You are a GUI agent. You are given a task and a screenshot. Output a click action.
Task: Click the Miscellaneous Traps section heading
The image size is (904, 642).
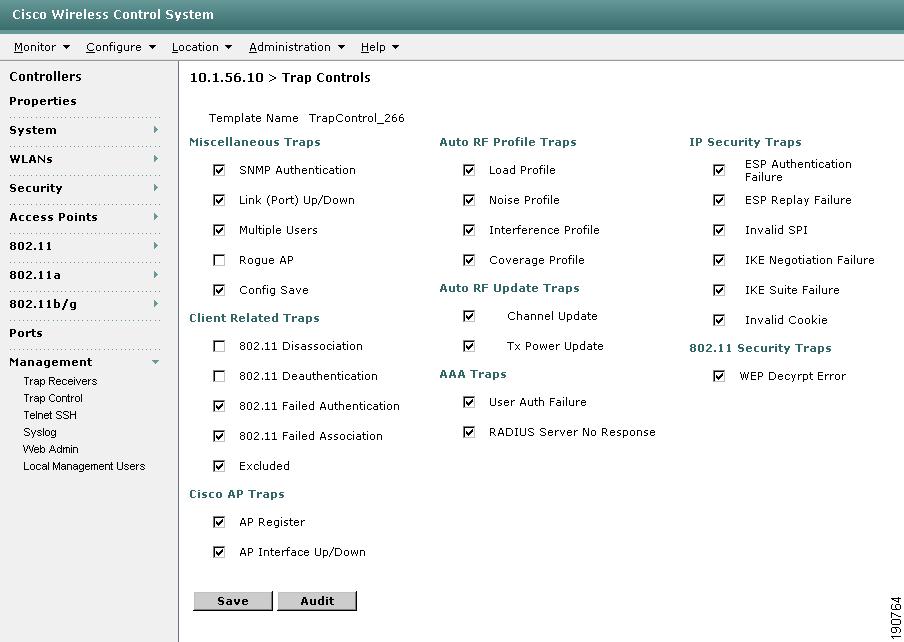click(255, 142)
